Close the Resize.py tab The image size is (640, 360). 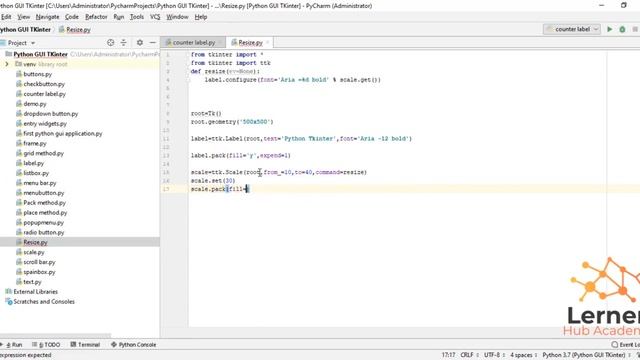(268, 42)
